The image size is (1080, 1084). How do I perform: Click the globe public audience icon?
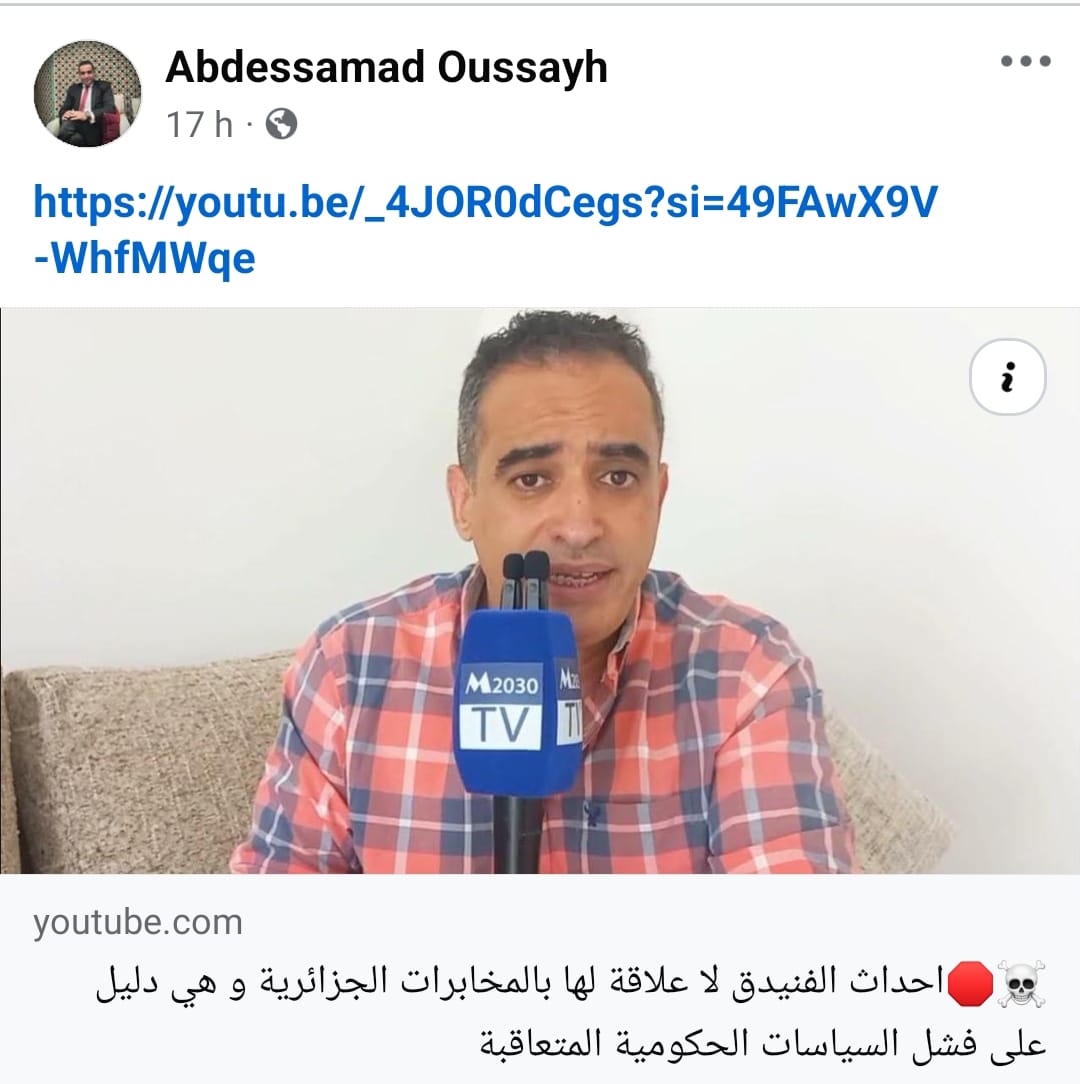[281, 124]
